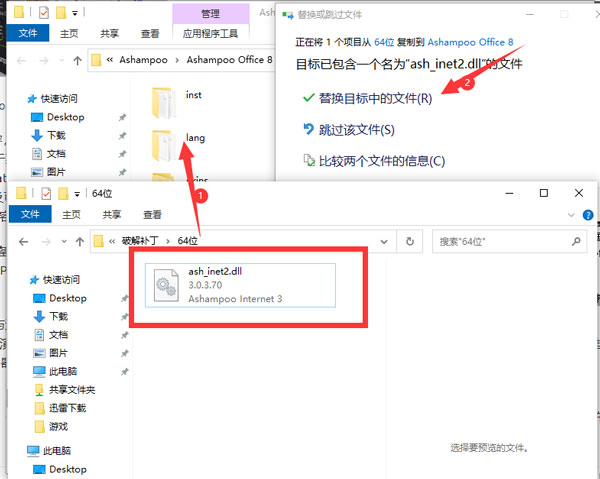Open the 文件 tab in Ashampoo Office window

(x=28, y=33)
